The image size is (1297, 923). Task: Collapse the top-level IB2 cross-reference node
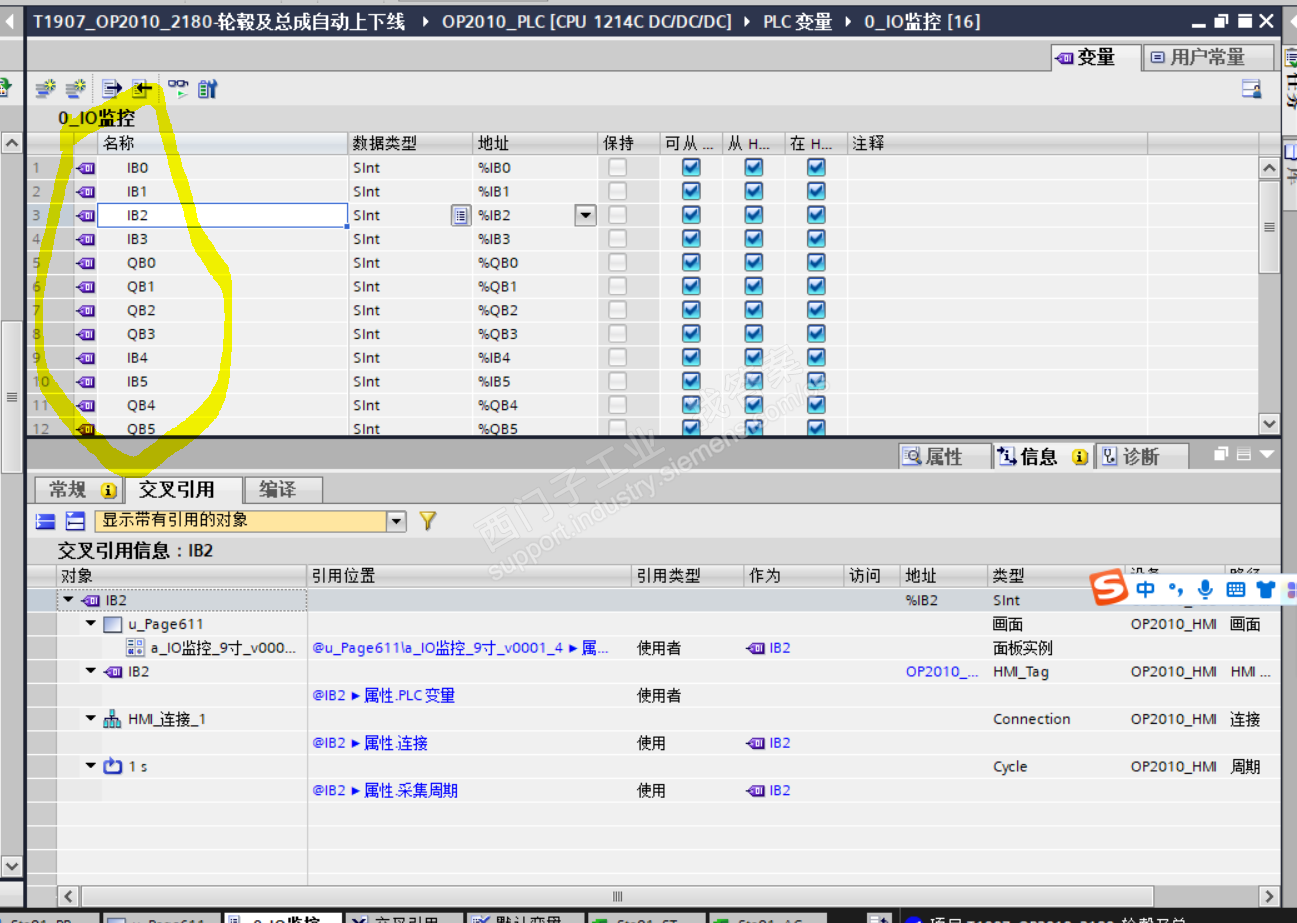coord(68,600)
